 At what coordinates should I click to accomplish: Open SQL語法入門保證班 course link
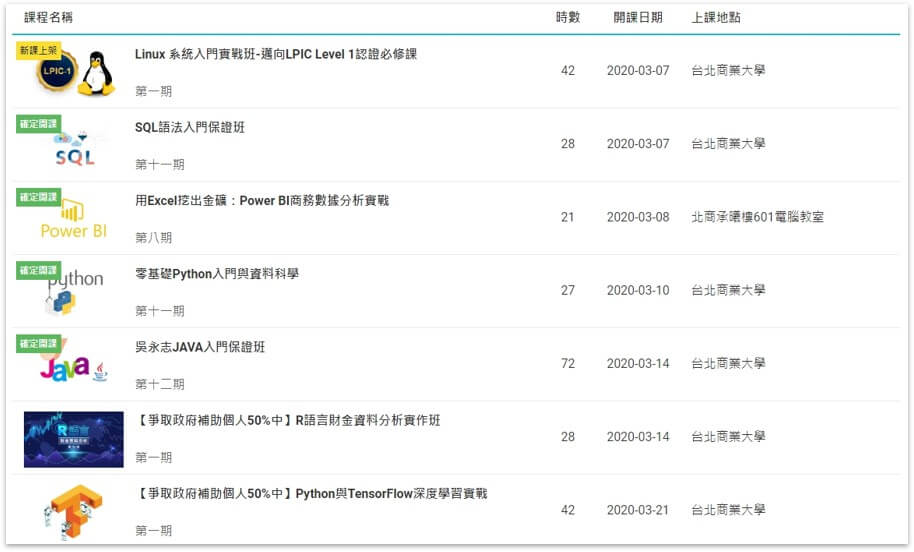[x=190, y=127]
